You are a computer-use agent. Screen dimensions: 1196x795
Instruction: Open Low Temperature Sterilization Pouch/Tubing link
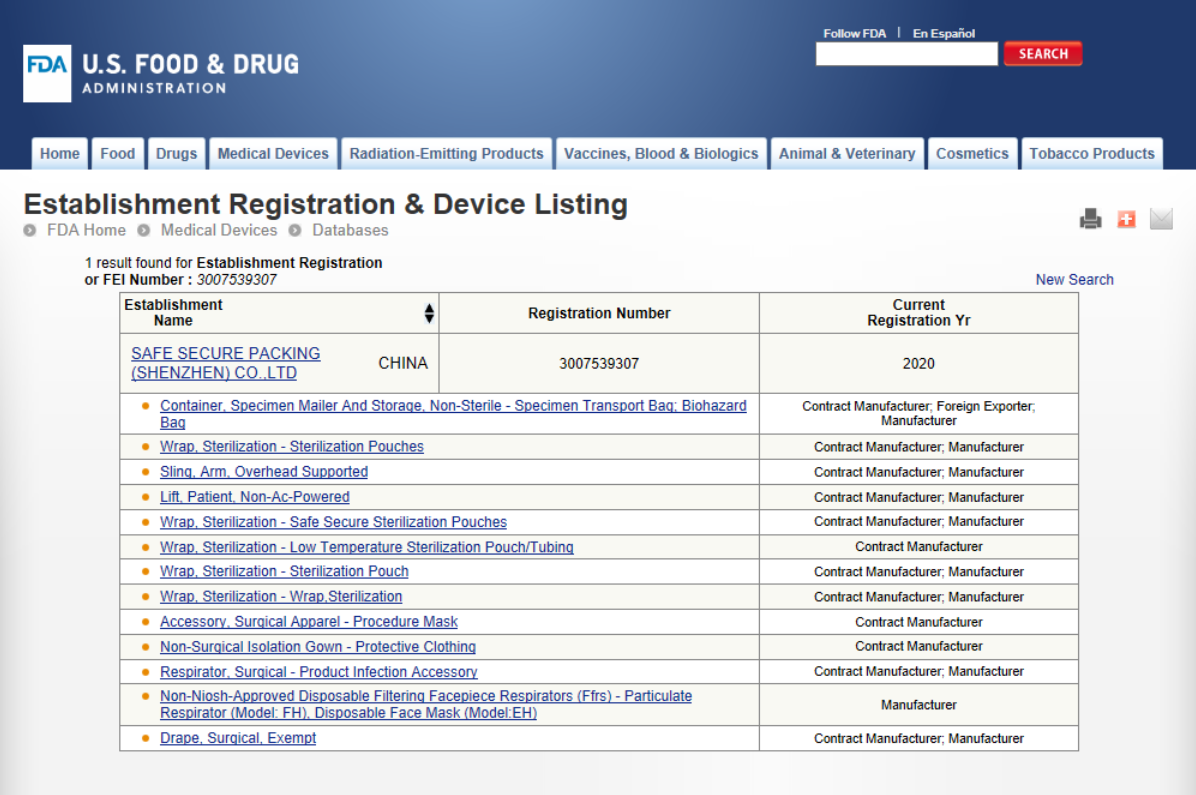(x=367, y=547)
